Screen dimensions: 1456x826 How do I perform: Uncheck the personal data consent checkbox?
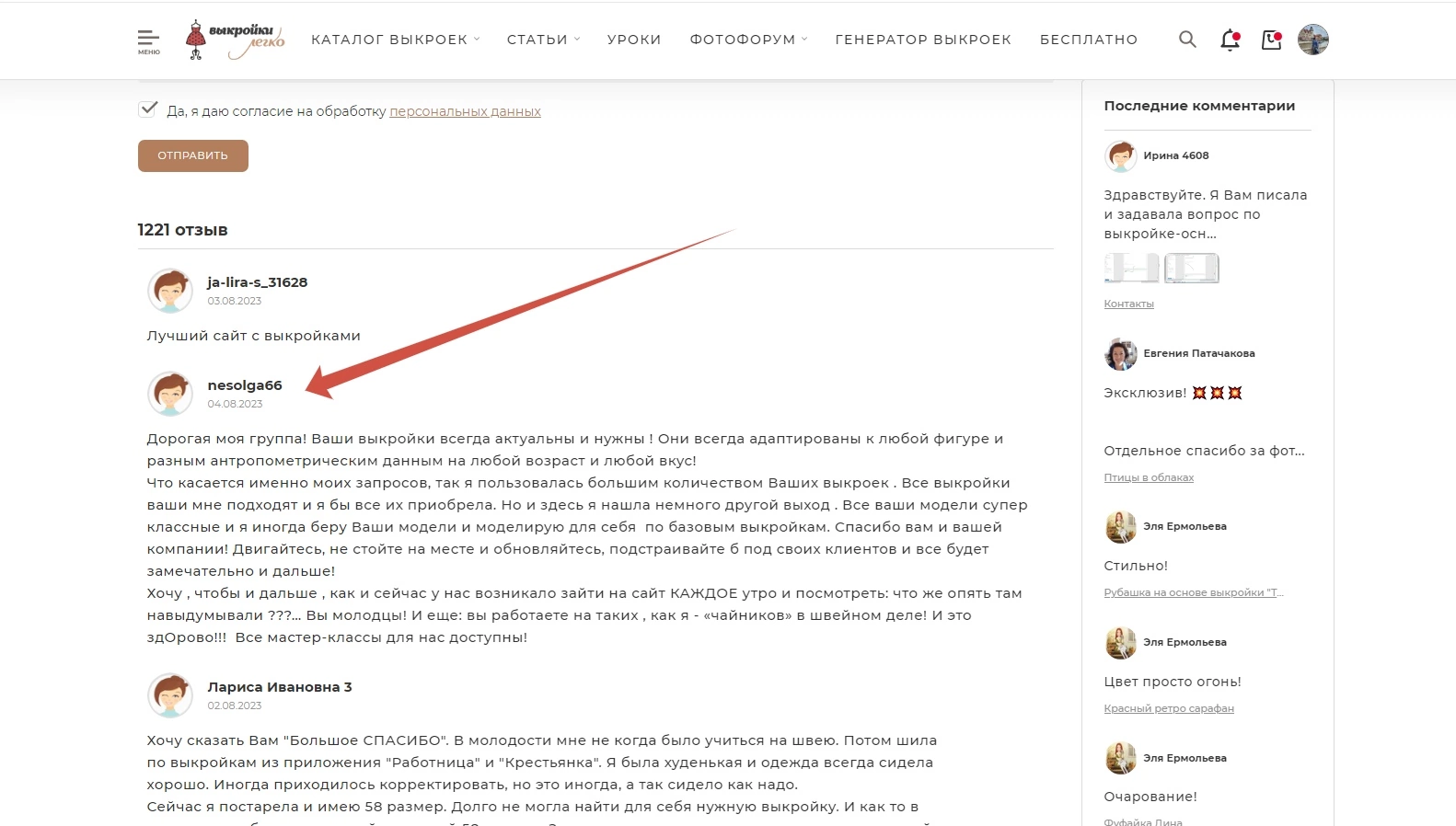coord(147,109)
